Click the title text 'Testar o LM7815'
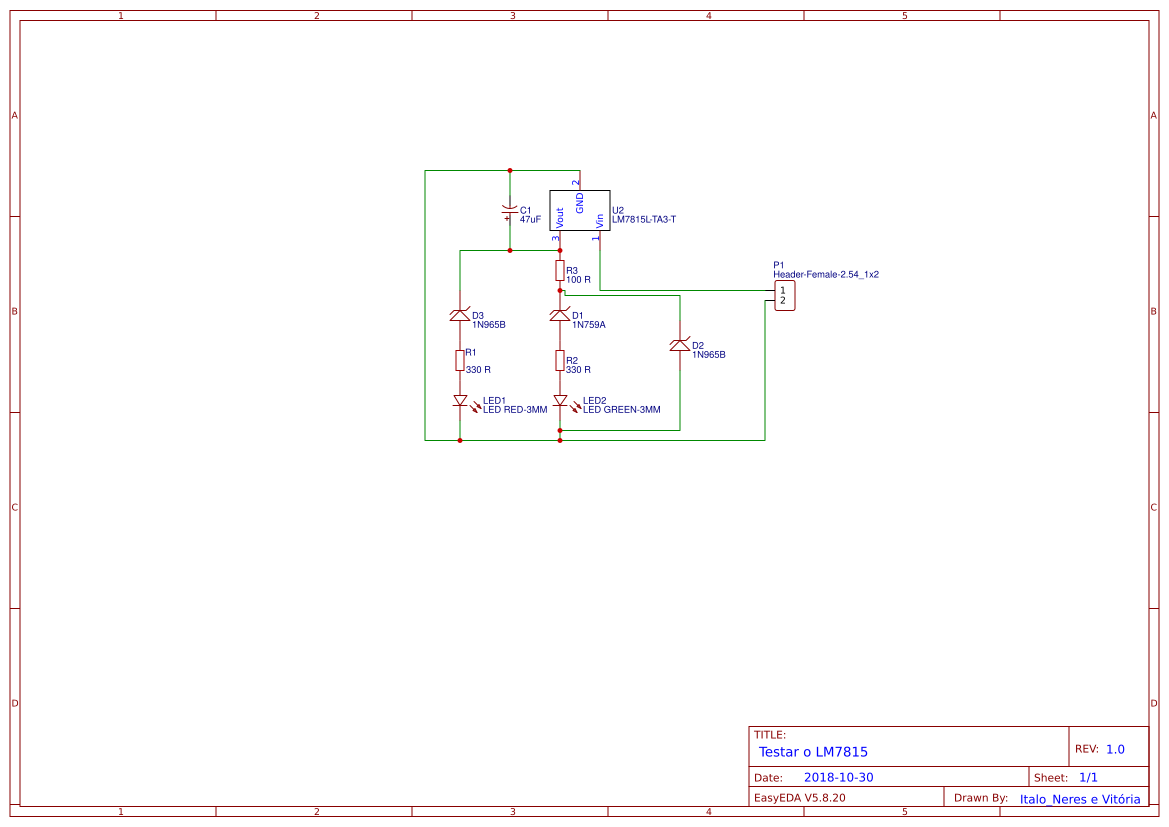Viewport: 1169px width, 827px height. point(813,751)
